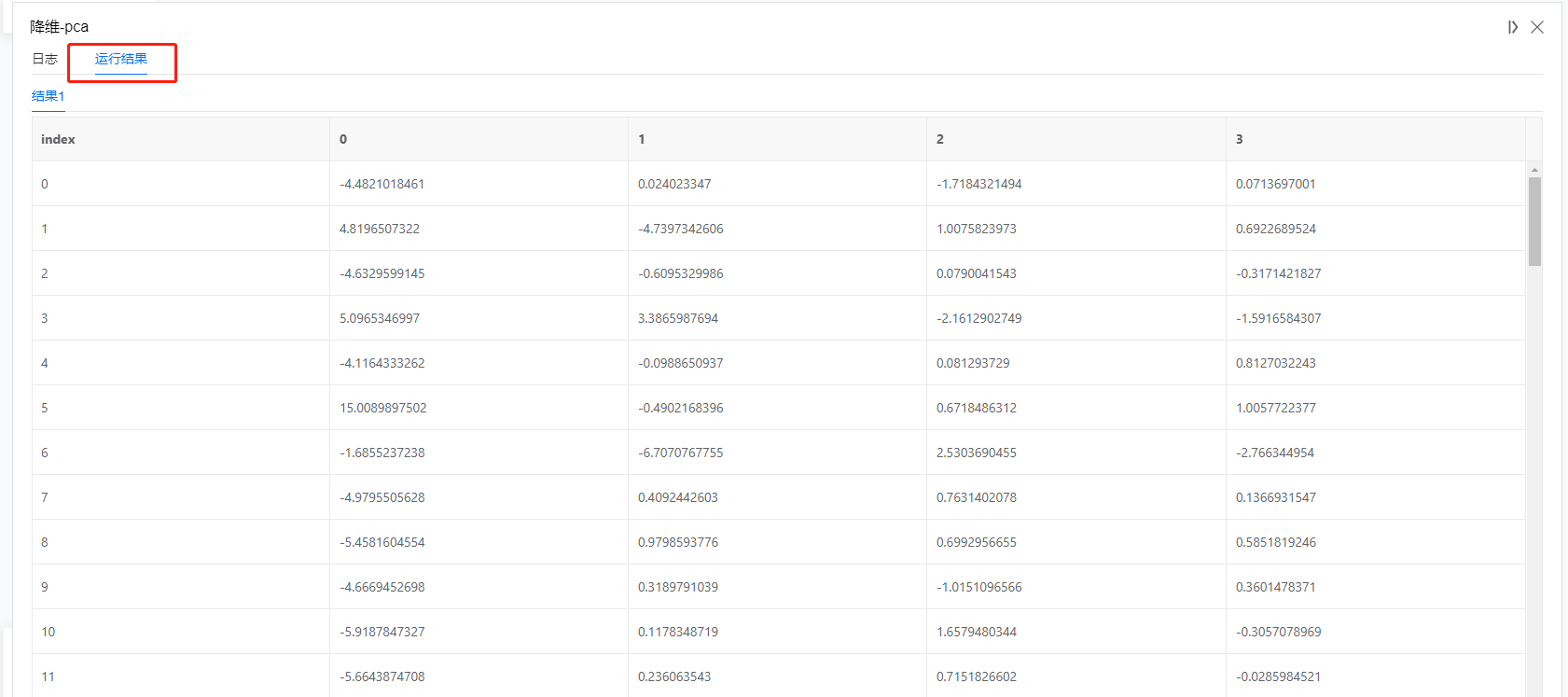Image resolution: width=1568 pixels, height=697 pixels.
Task: Select cell 0.8127032243
Action: click(1276, 363)
